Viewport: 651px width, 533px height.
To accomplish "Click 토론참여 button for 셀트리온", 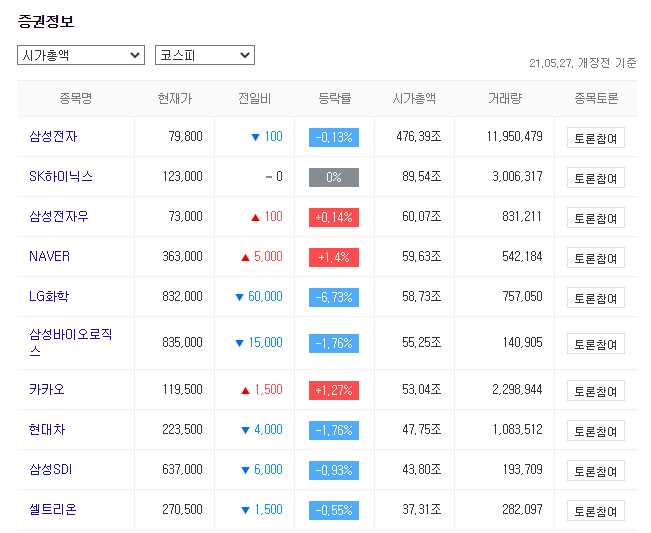I will (596, 511).
